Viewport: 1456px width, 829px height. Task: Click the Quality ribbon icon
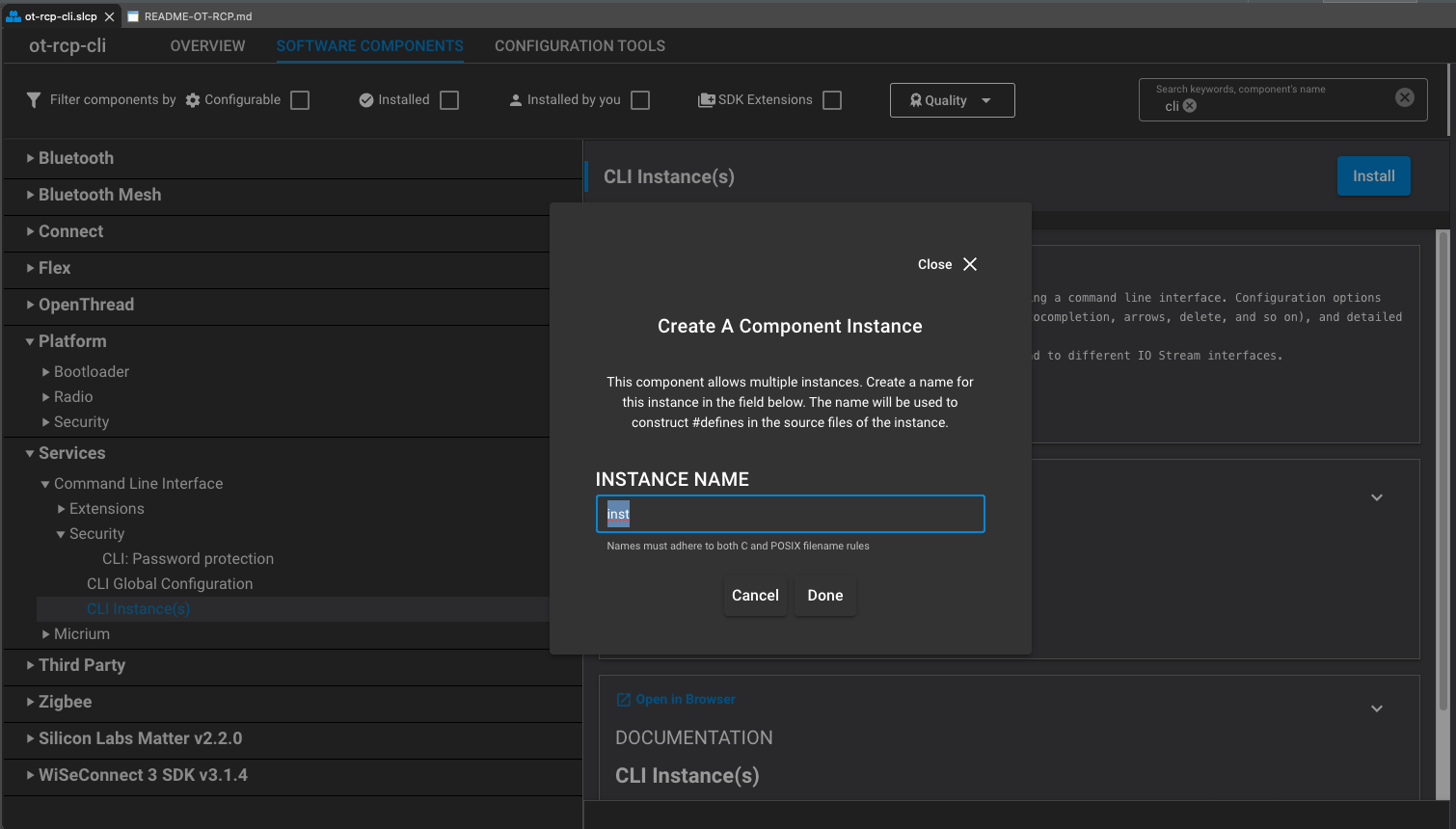pyautogui.click(x=916, y=100)
